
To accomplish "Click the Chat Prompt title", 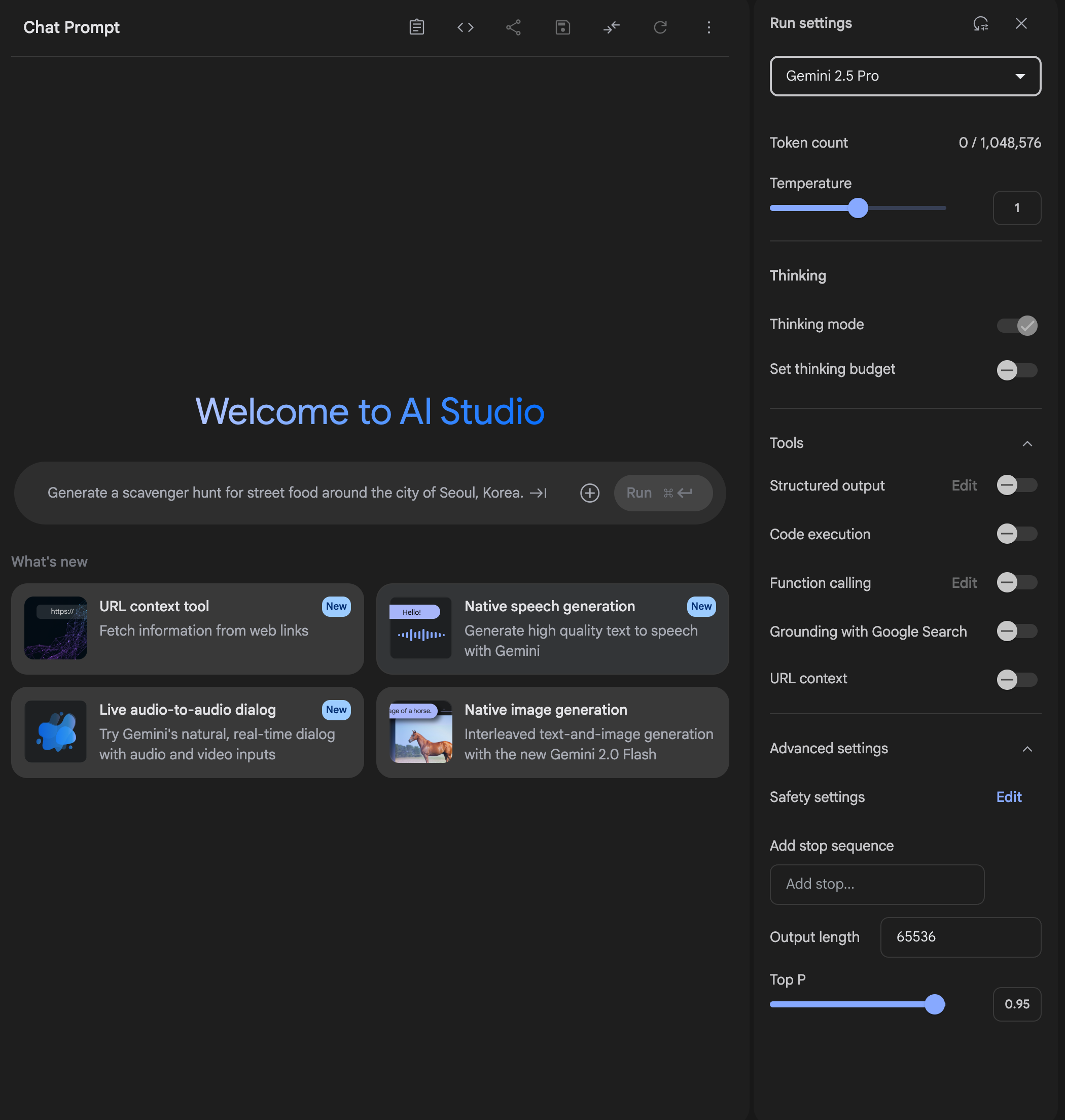I will coord(72,27).
